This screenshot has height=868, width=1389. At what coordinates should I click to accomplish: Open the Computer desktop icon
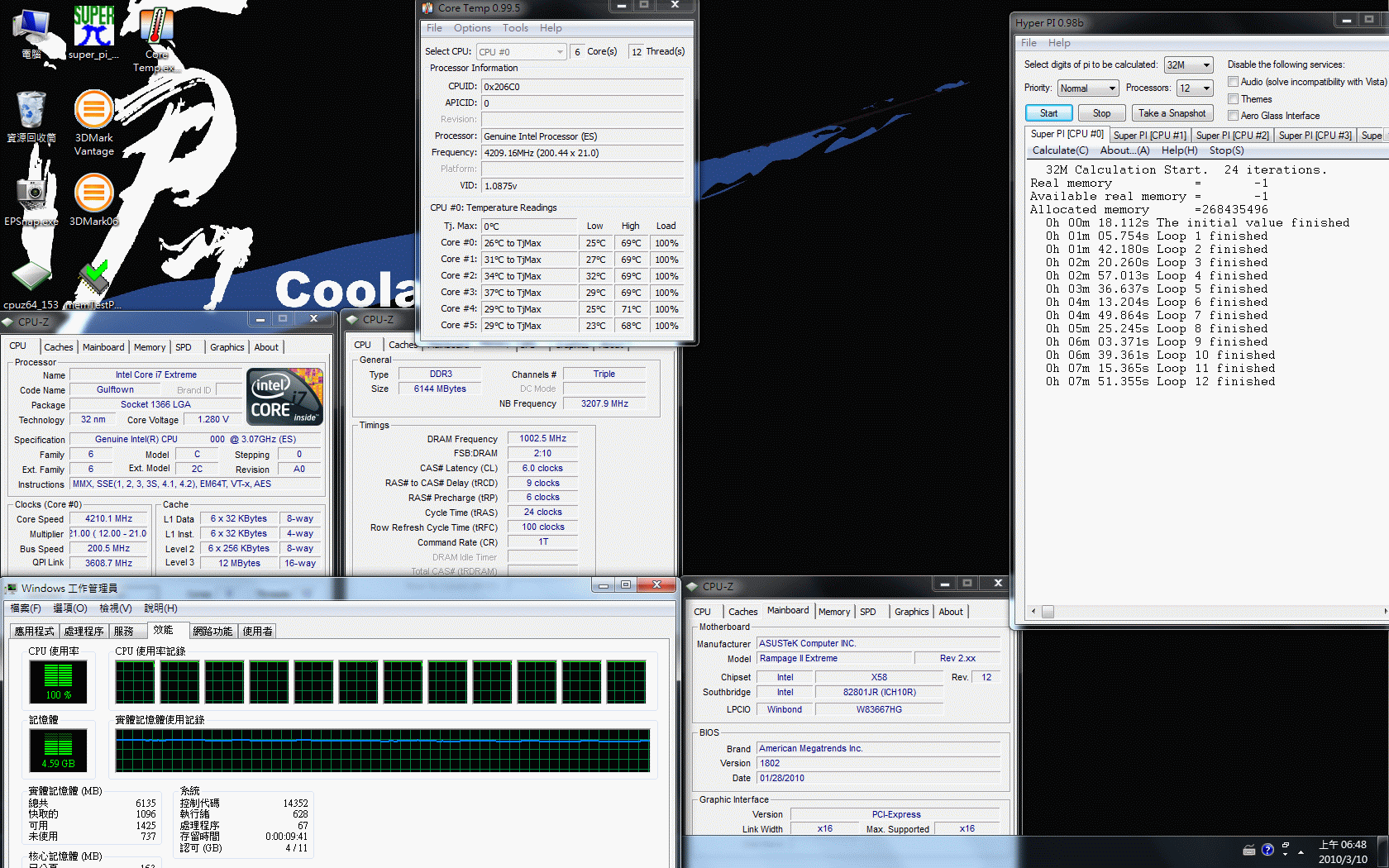coord(31,33)
